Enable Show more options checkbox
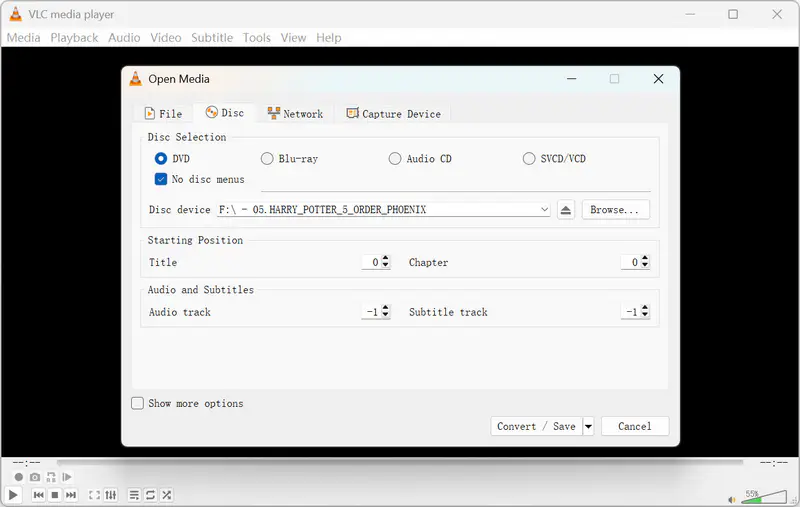This screenshot has height=507, width=800. 137,403
